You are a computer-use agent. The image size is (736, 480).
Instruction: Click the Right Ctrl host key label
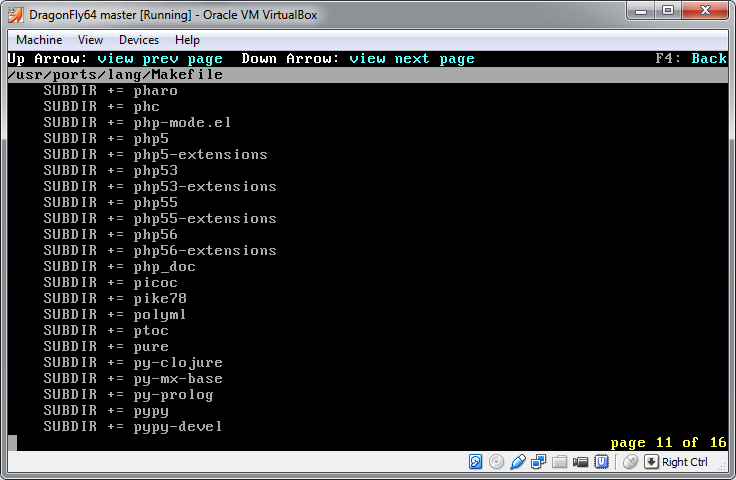(685, 462)
